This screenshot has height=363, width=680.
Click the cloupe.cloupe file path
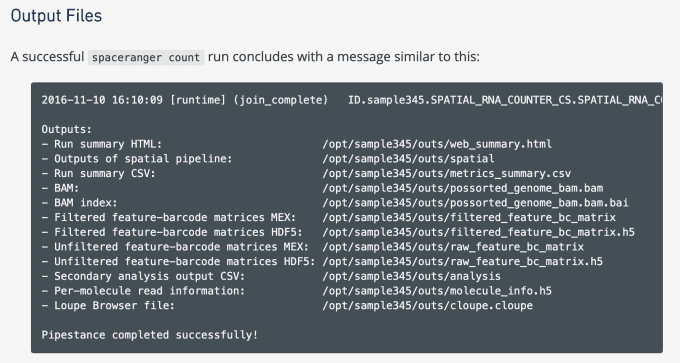(428, 306)
